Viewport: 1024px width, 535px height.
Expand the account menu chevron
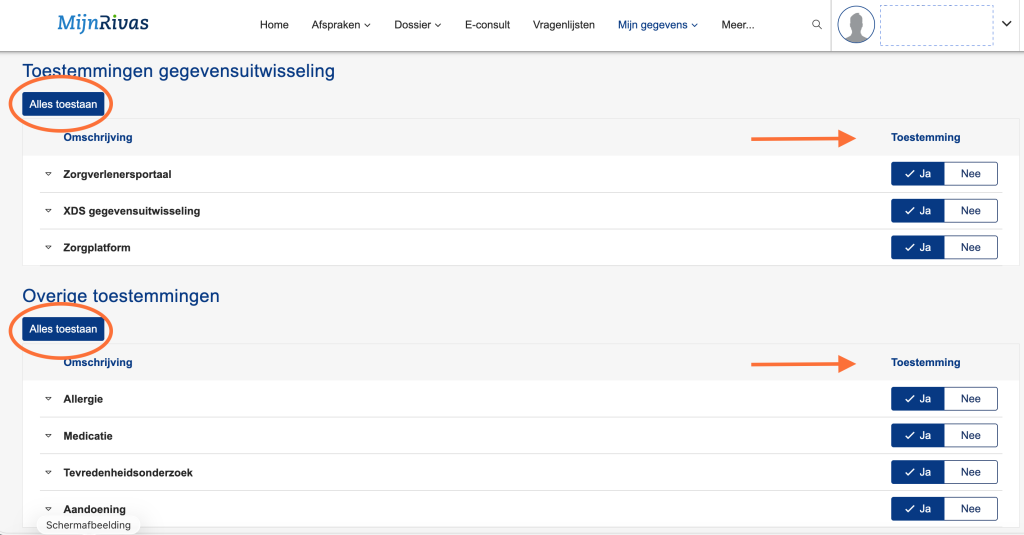coord(1006,25)
